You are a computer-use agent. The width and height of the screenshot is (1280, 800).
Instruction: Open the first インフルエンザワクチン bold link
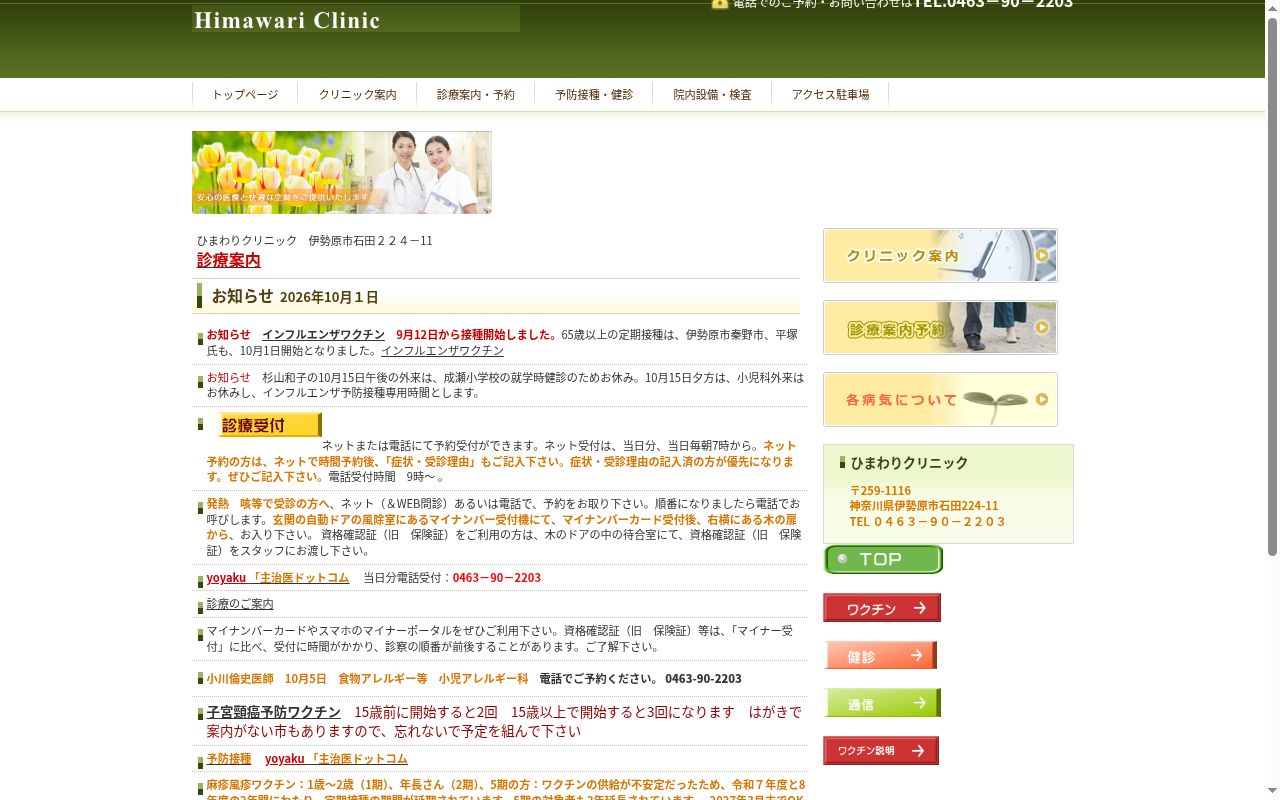323,335
